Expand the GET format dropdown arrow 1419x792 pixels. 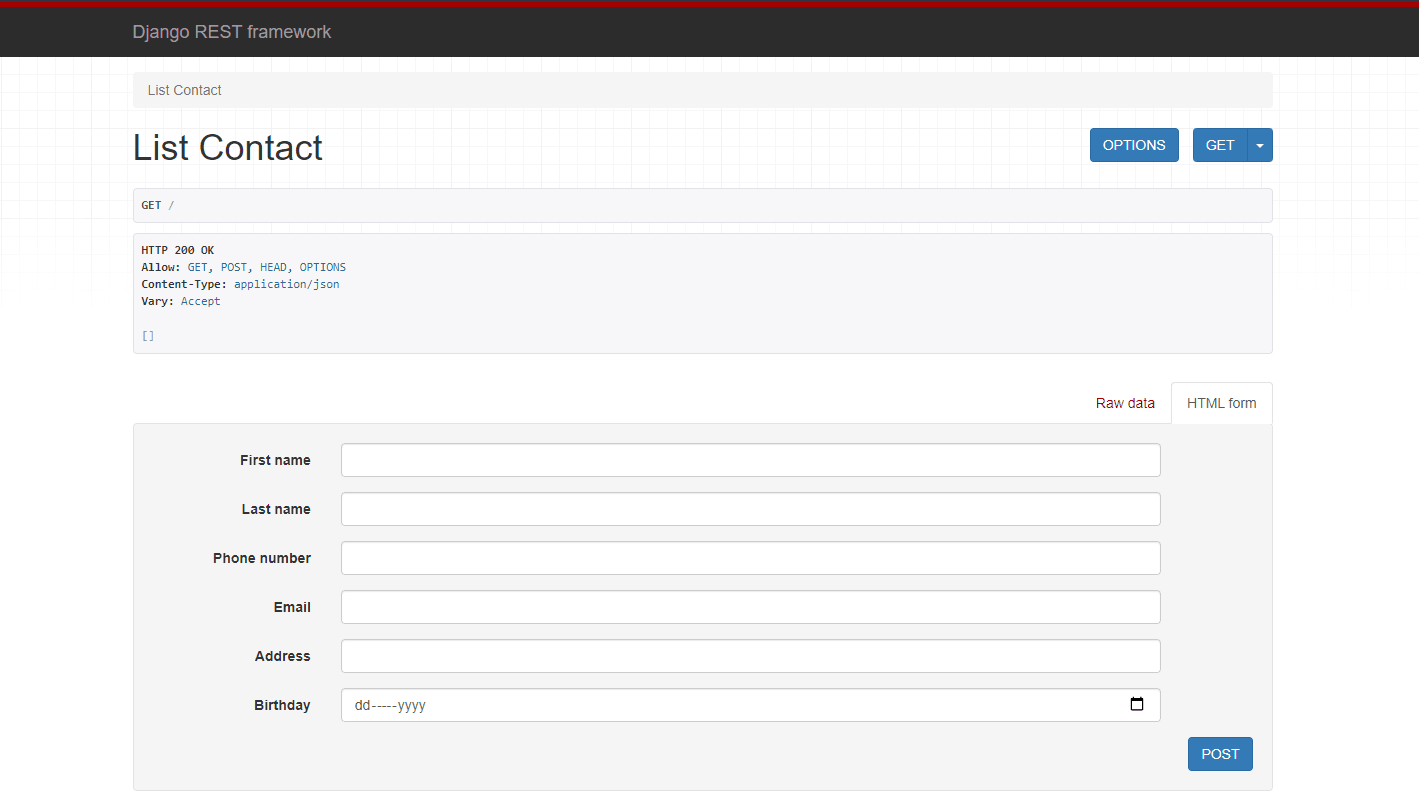[x=1260, y=145]
